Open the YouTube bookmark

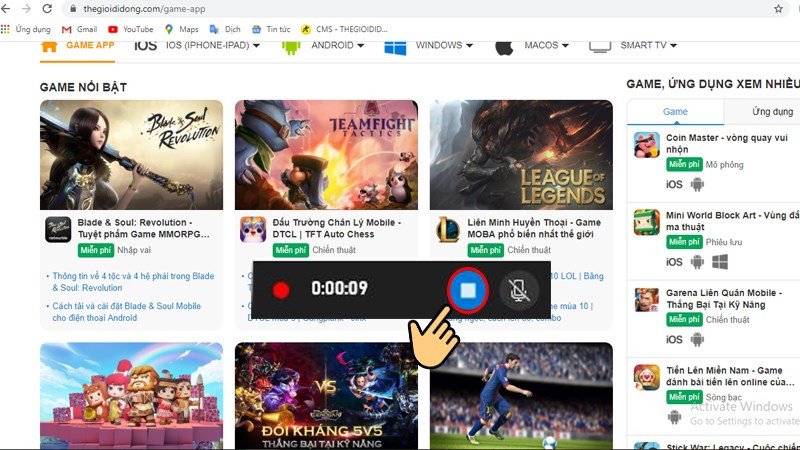pyautogui.click(x=130, y=29)
